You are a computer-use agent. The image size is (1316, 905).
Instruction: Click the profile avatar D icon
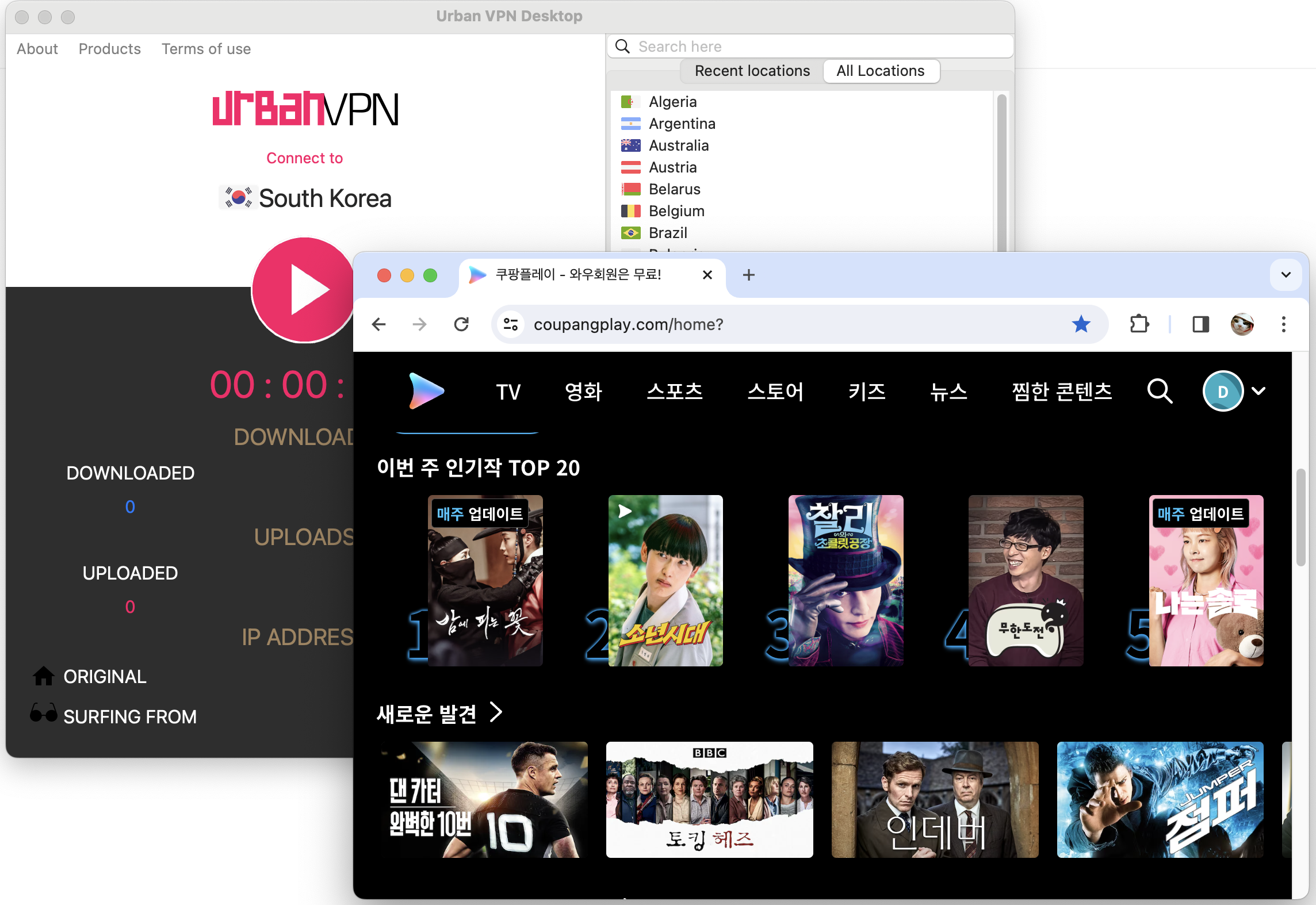pos(1223,391)
